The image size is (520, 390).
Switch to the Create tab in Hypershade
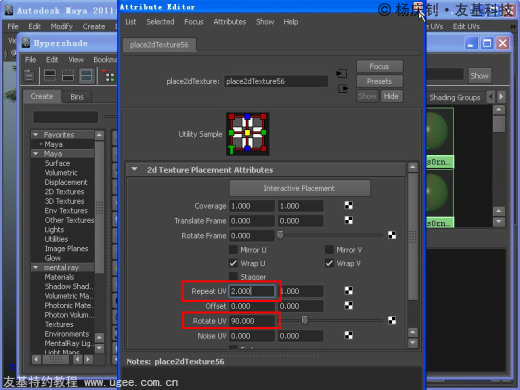(x=42, y=96)
